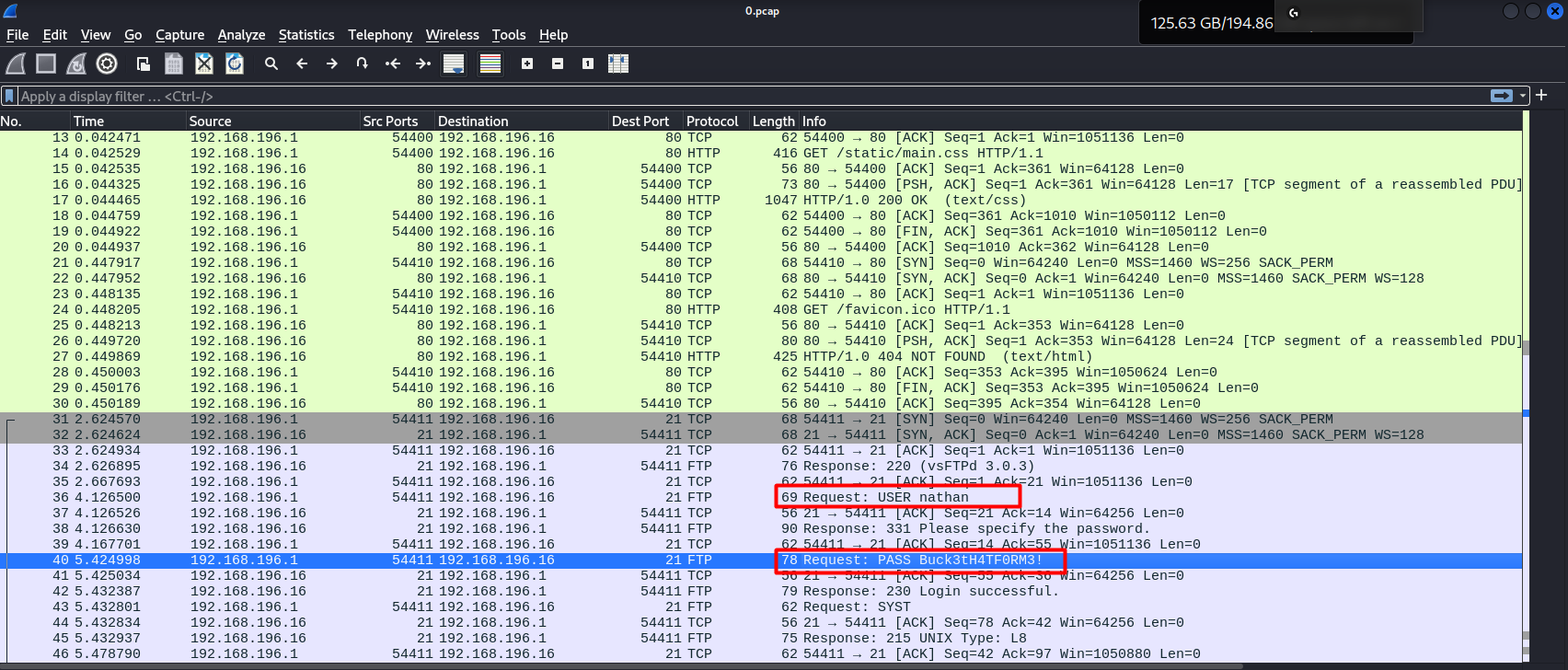The width and height of the screenshot is (1568, 670).
Task: Add a display filter button plus
Action: click(x=1541, y=96)
